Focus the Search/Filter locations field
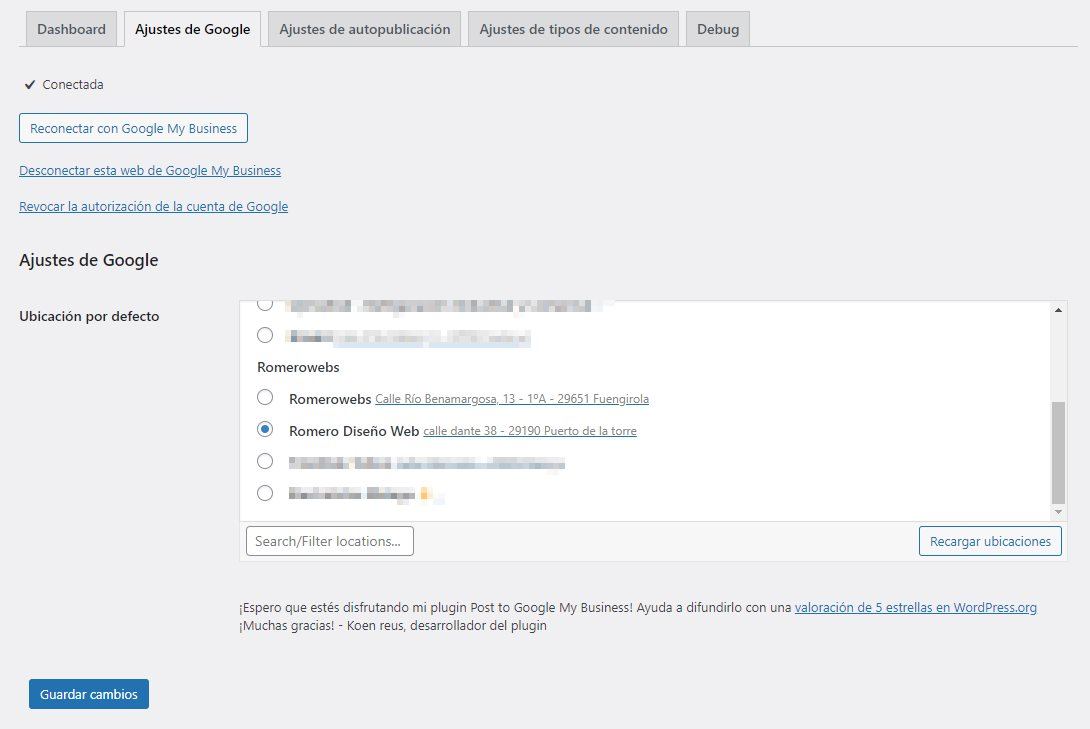This screenshot has width=1090, height=729. (329, 541)
